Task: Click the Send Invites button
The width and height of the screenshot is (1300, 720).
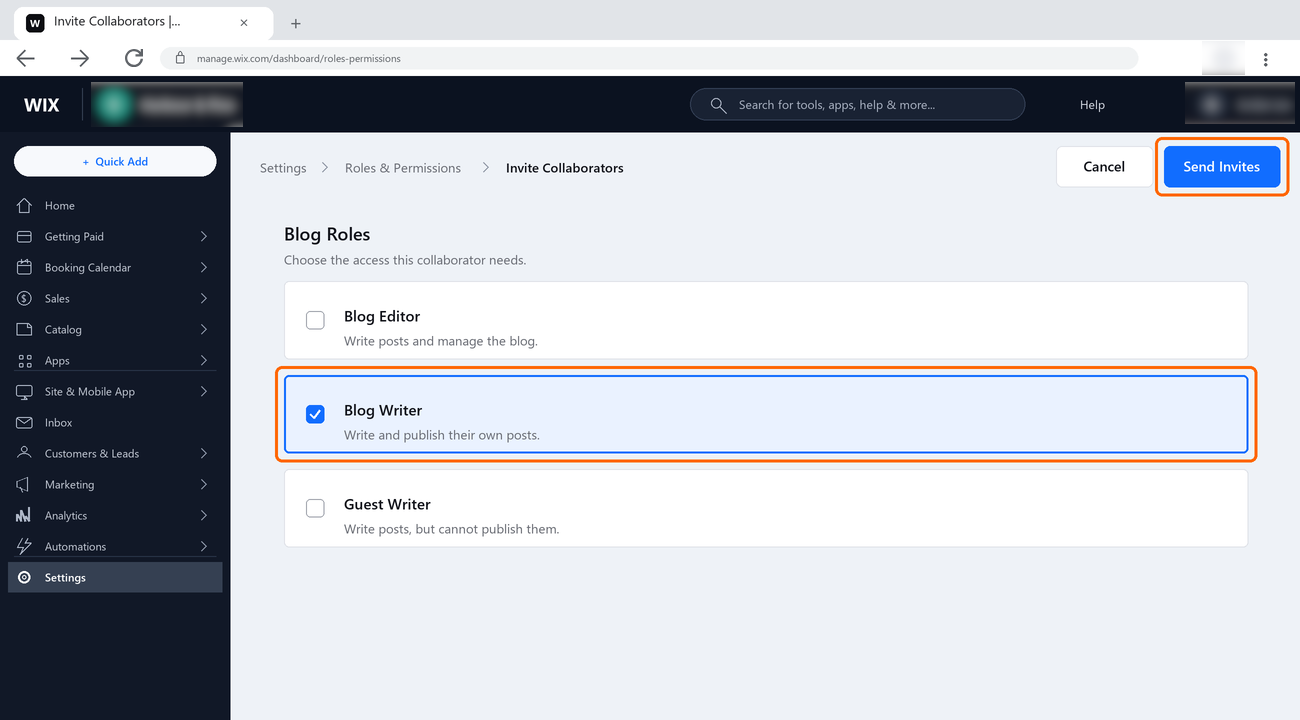Action: pyautogui.click(x=1222, y=167)
